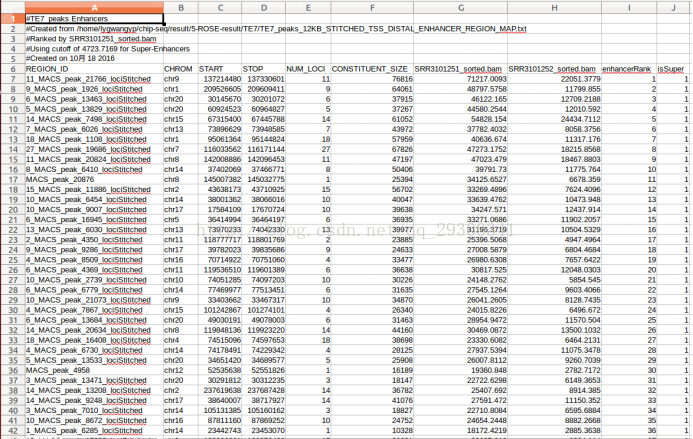The image size is (693, 439).
Task: Click value 22051.3779
Action: tap(554, 79)
